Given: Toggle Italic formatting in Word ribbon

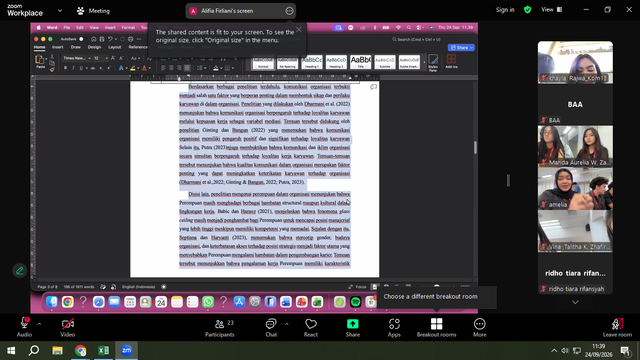Looking at the screenshot, I should tap(73, 68).
